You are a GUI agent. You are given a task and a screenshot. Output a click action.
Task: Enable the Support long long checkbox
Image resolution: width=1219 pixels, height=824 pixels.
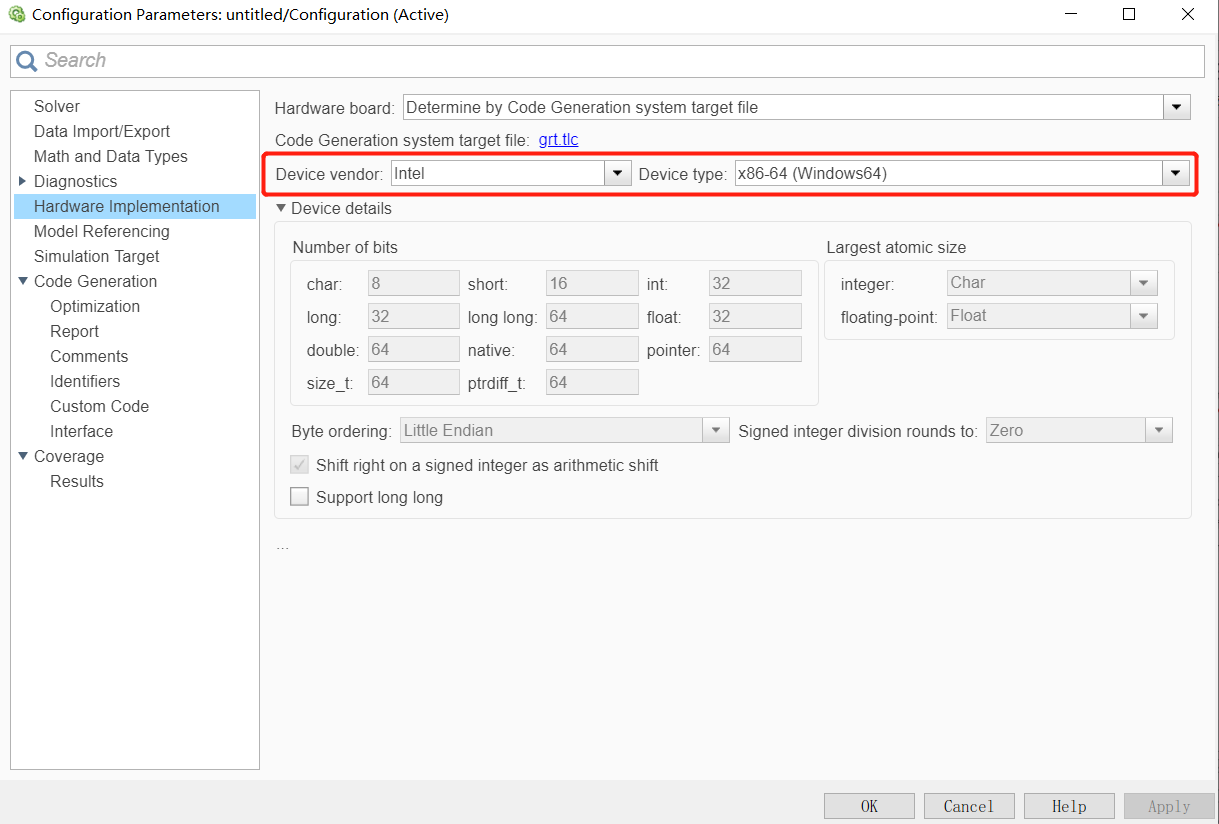pyautogui.click(x=299, y=497)
